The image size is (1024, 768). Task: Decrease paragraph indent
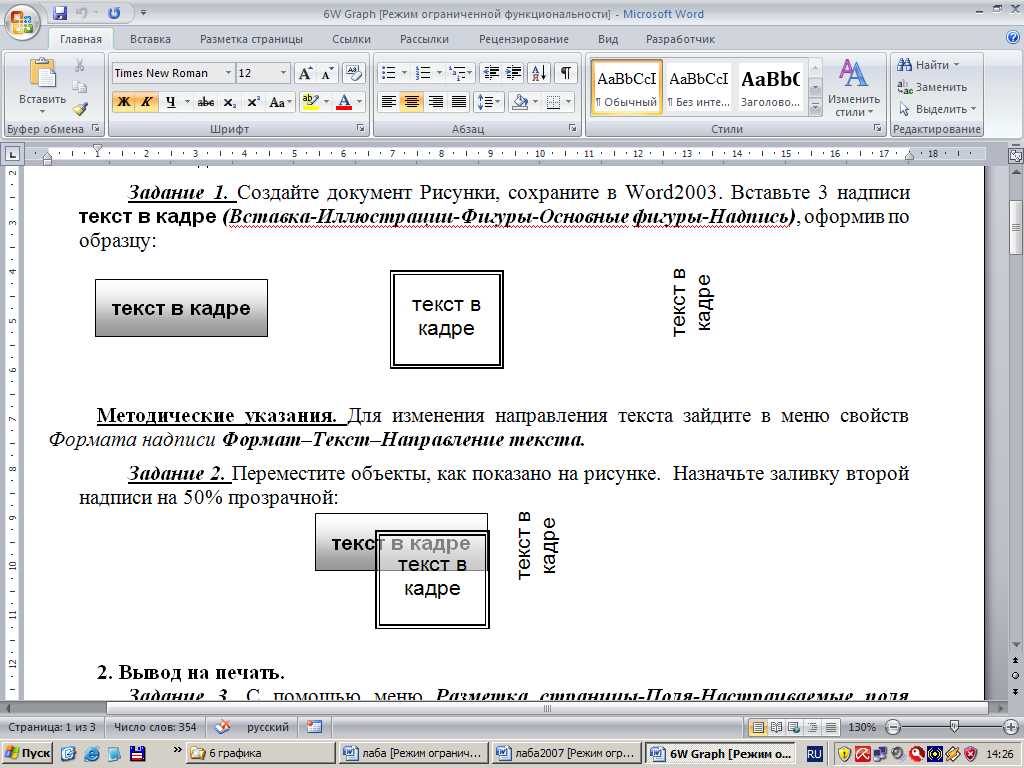491,73
